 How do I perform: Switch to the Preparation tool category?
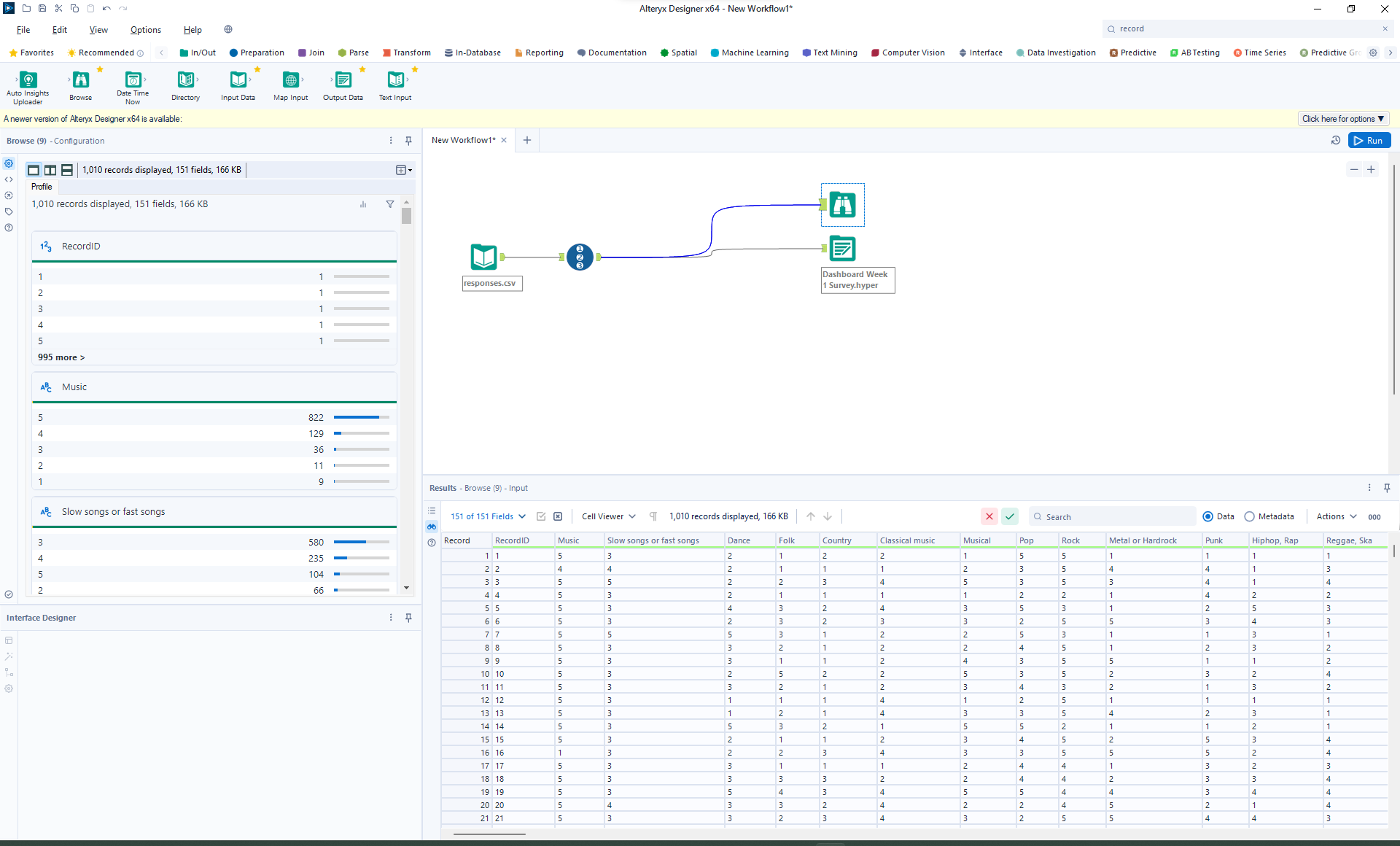[257, 53]
